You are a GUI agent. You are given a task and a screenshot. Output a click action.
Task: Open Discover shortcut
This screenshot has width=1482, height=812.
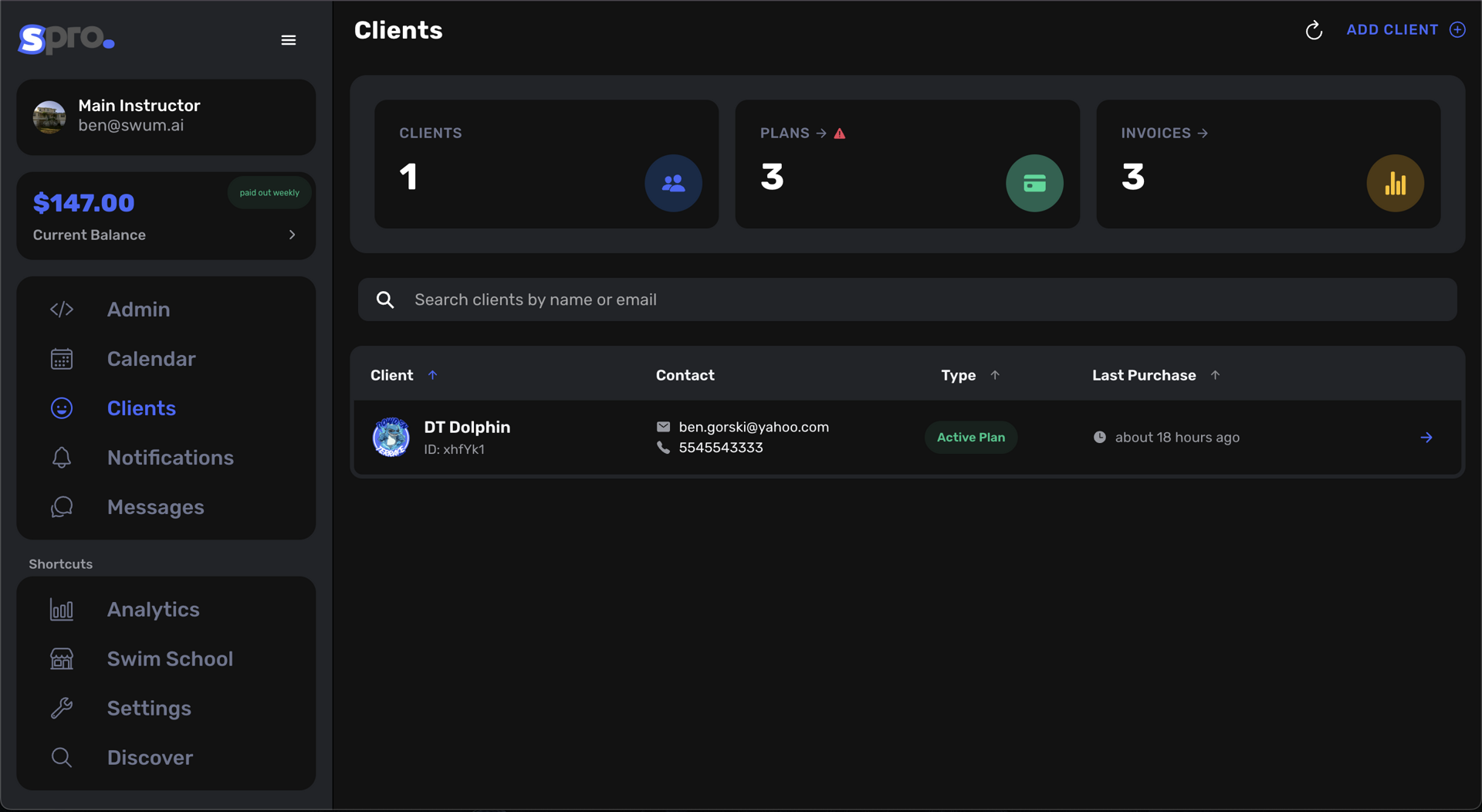(x=150, y=758)
